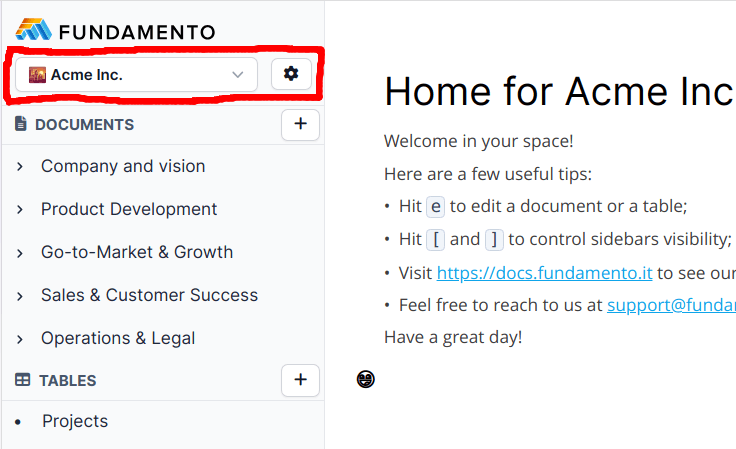Expand Company and vision chevron
Viewport: 736px width, 449px height.
(20, 167)
